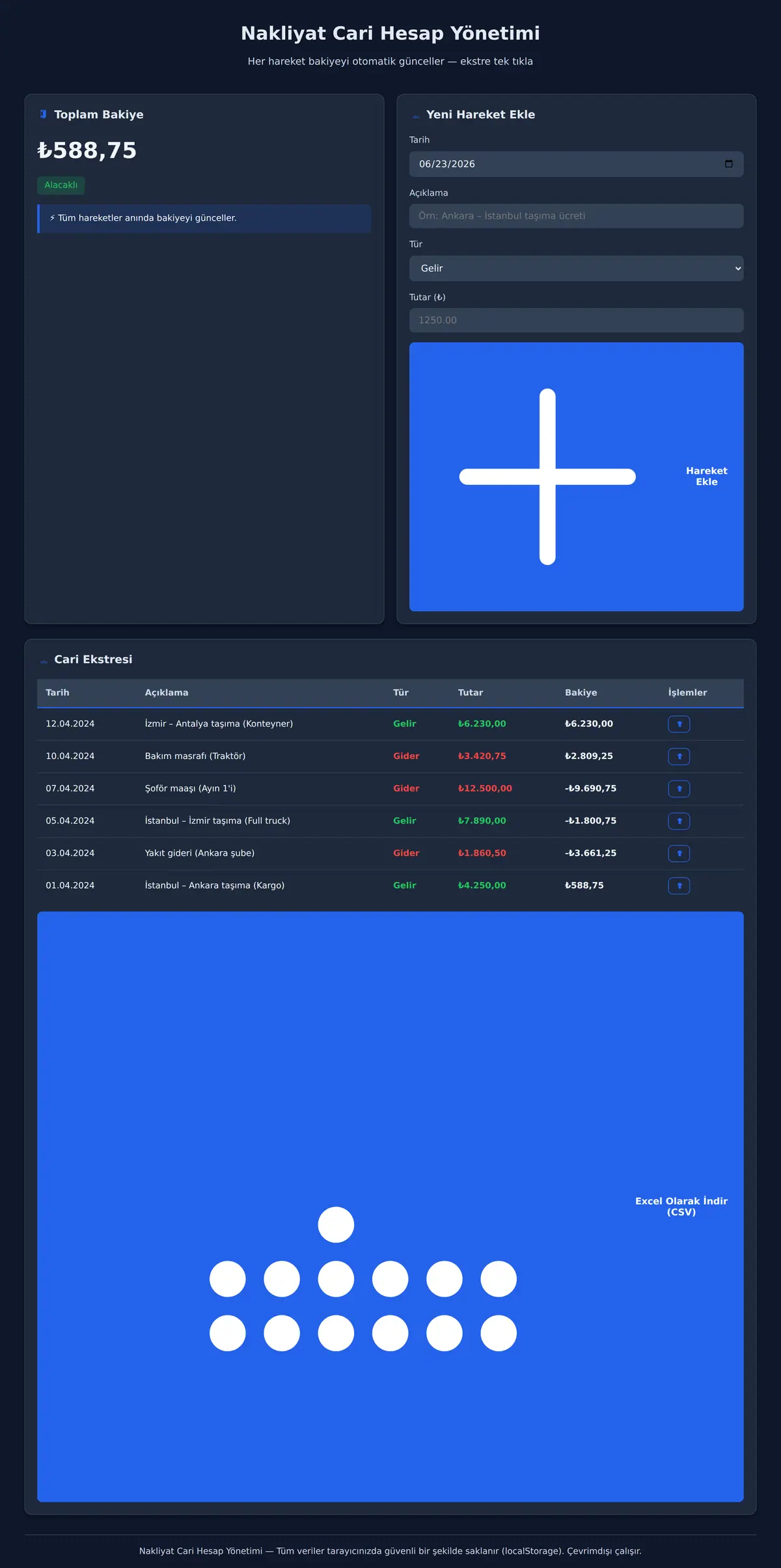Click the amount ₺6.230,00 in Tutar column

point(482,724)
